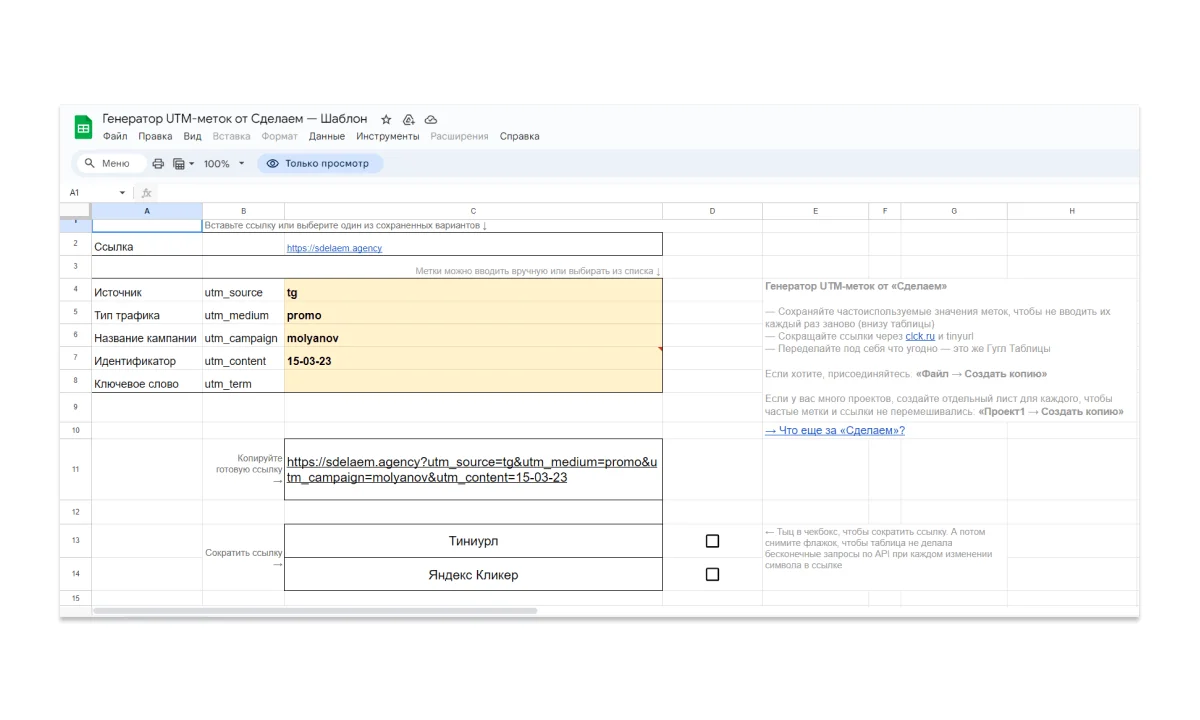
Task: Tick the Тиниурл checkbox
Action: point(712,541)
